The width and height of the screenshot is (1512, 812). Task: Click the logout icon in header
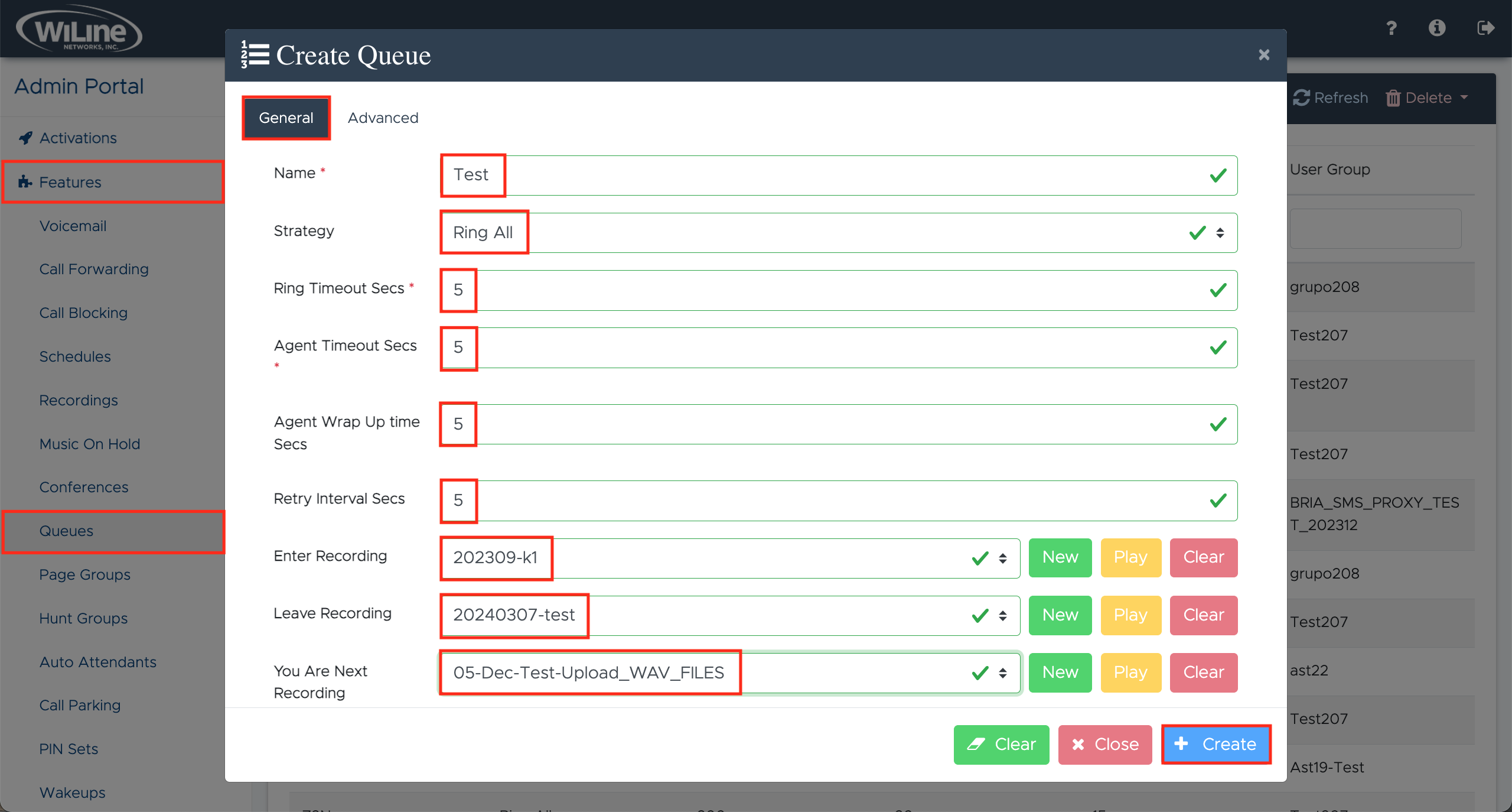point(1485,28)
